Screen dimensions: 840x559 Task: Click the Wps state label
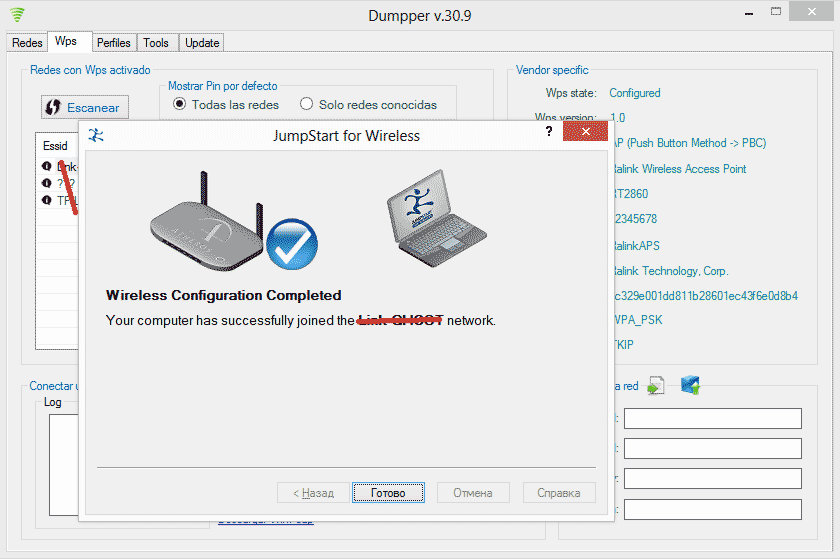pyautogui.click(x=571, y=93)
